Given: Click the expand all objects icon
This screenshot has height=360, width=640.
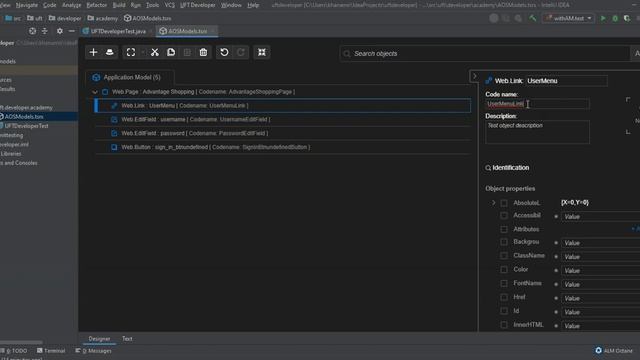Looking at the screenshot, I should click(x=262, y=52).
